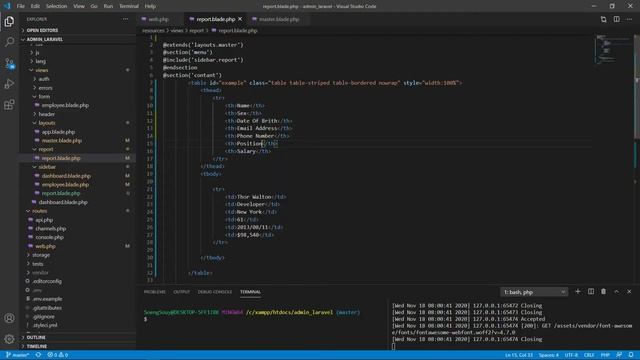The height and width of the screenshot is (360, 640).
Task: Select the terminal from '1: bash, php' dropdown
Action: pyautogui.click(x=534, y=292)
